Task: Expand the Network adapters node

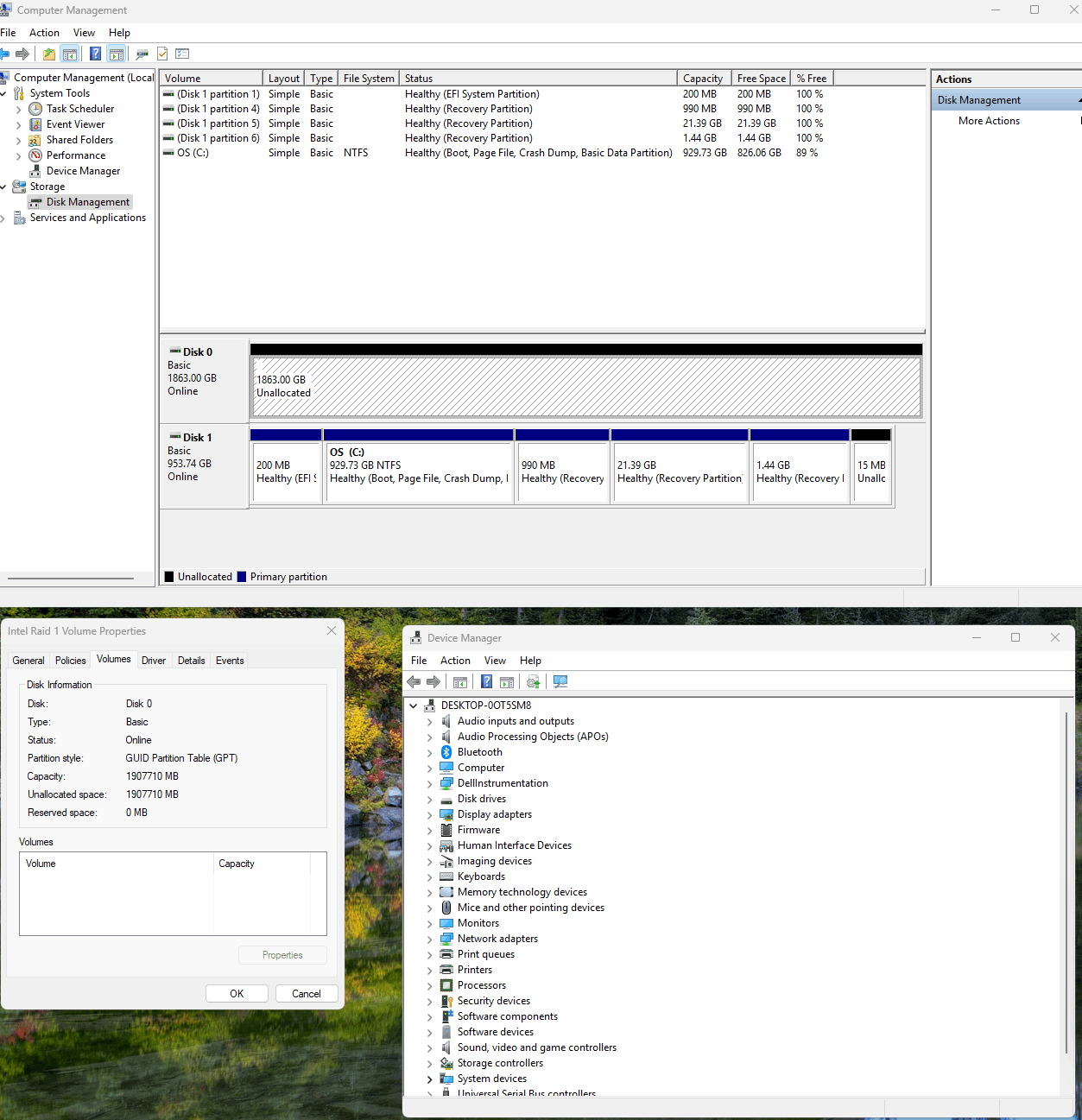Action: point(430,940)
